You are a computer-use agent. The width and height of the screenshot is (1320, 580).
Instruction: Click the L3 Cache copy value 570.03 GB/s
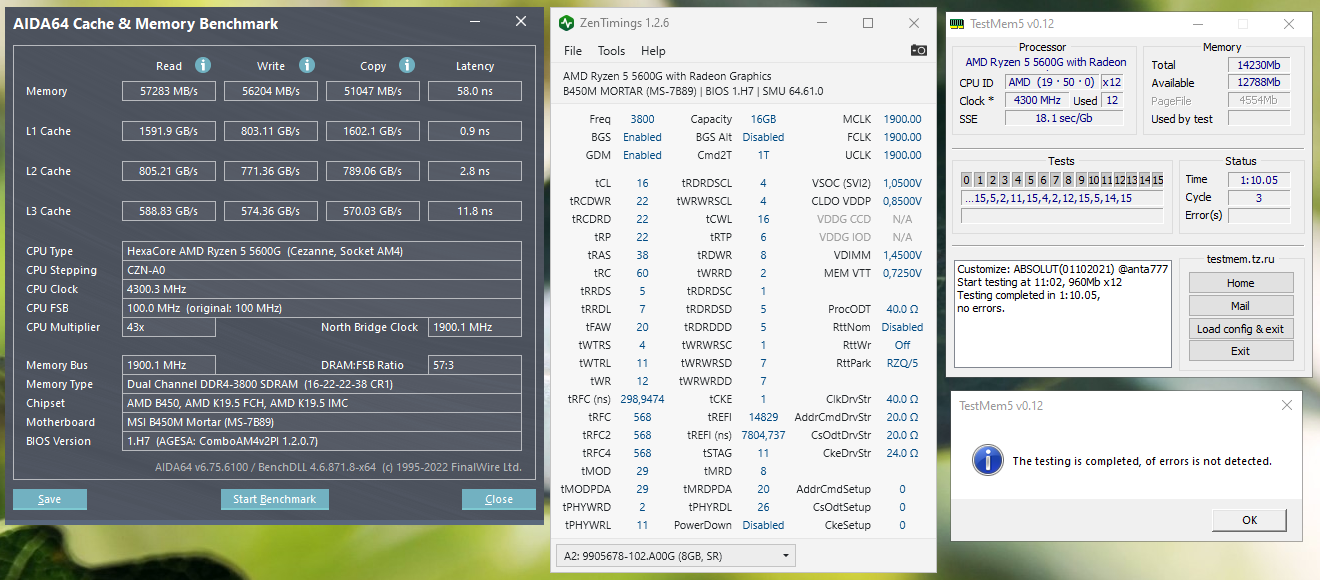(x=375, y=211)
